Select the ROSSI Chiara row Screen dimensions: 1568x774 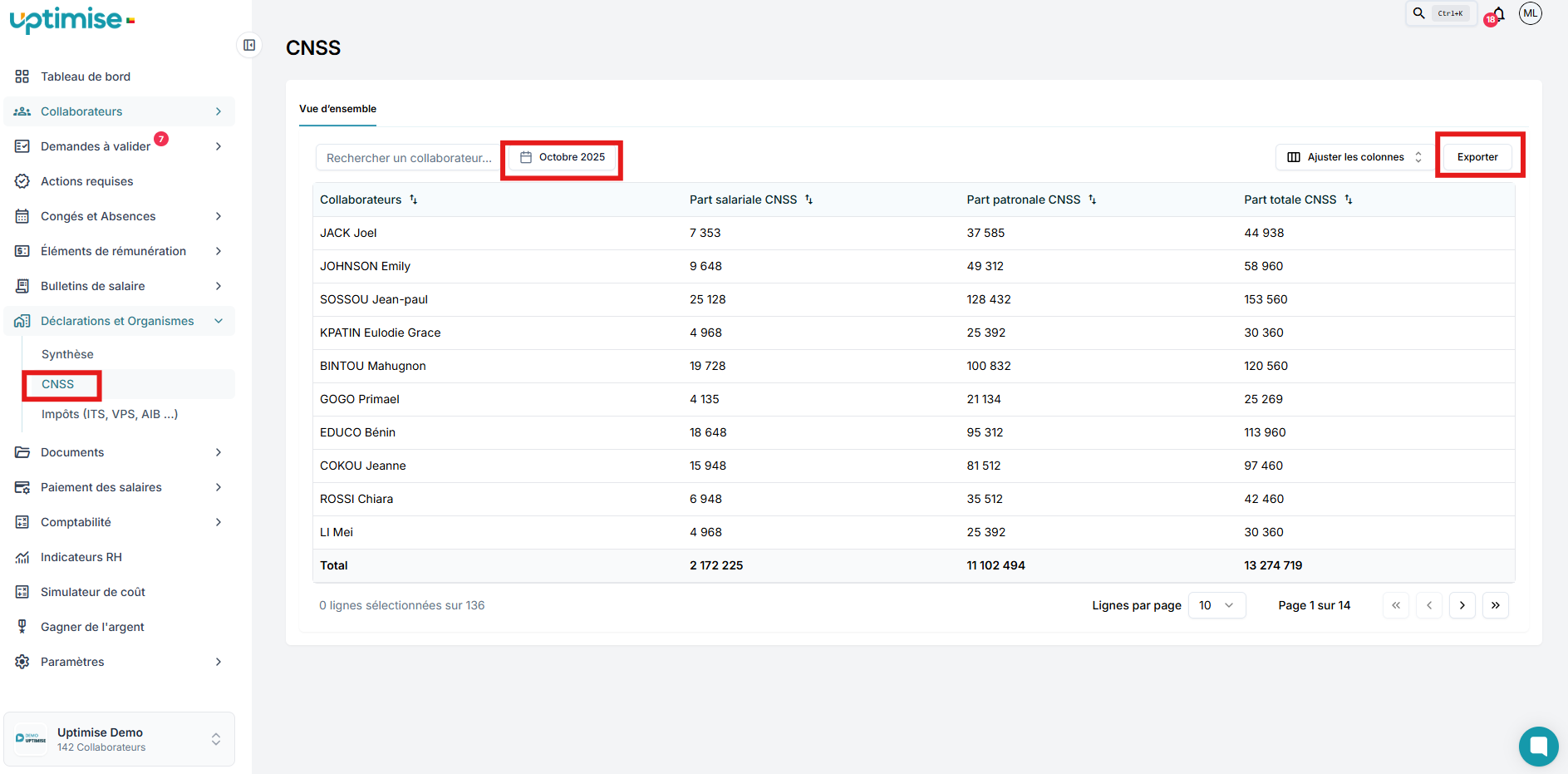pos(913,499)
